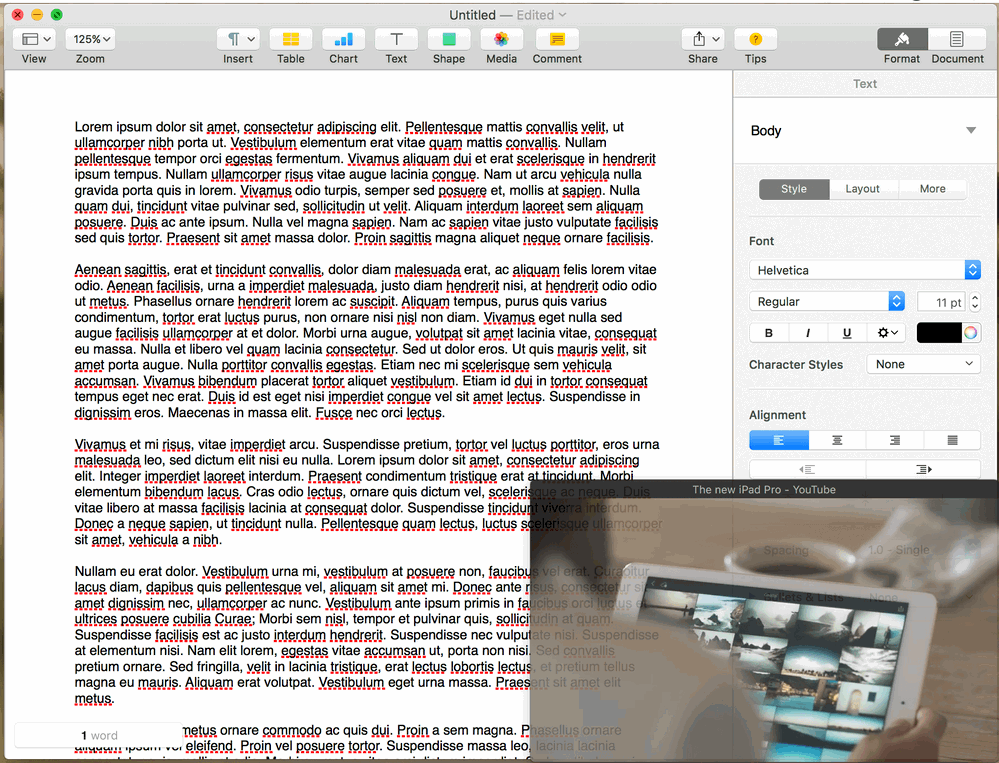The width and height of the screenshot is (999, 763).
Task: Expand the Body paragraph style menu
Action: tap(970, 131)
